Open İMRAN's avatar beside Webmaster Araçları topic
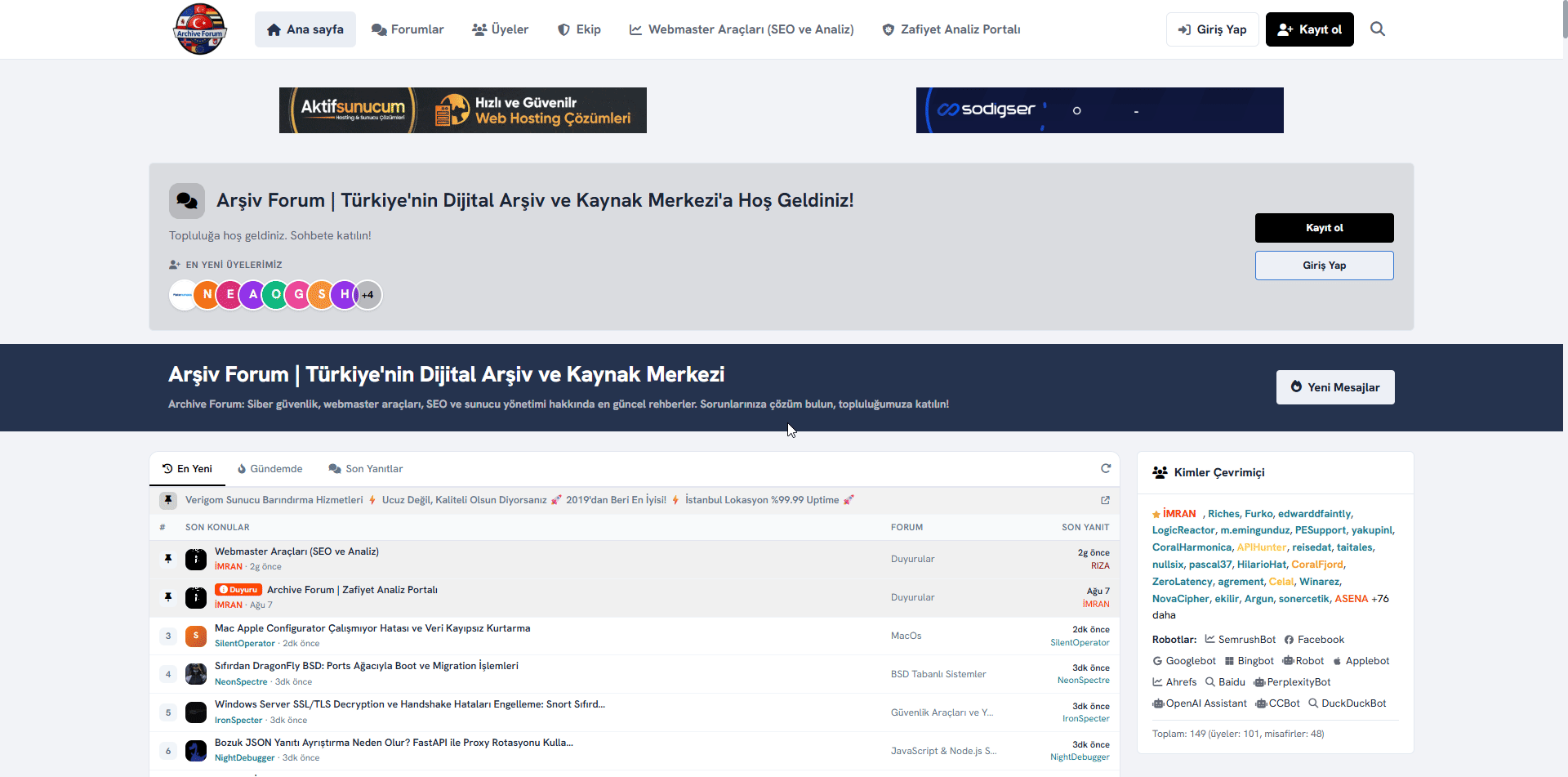Viewport: 1568px width, 777px height. (x=196, y=559)
